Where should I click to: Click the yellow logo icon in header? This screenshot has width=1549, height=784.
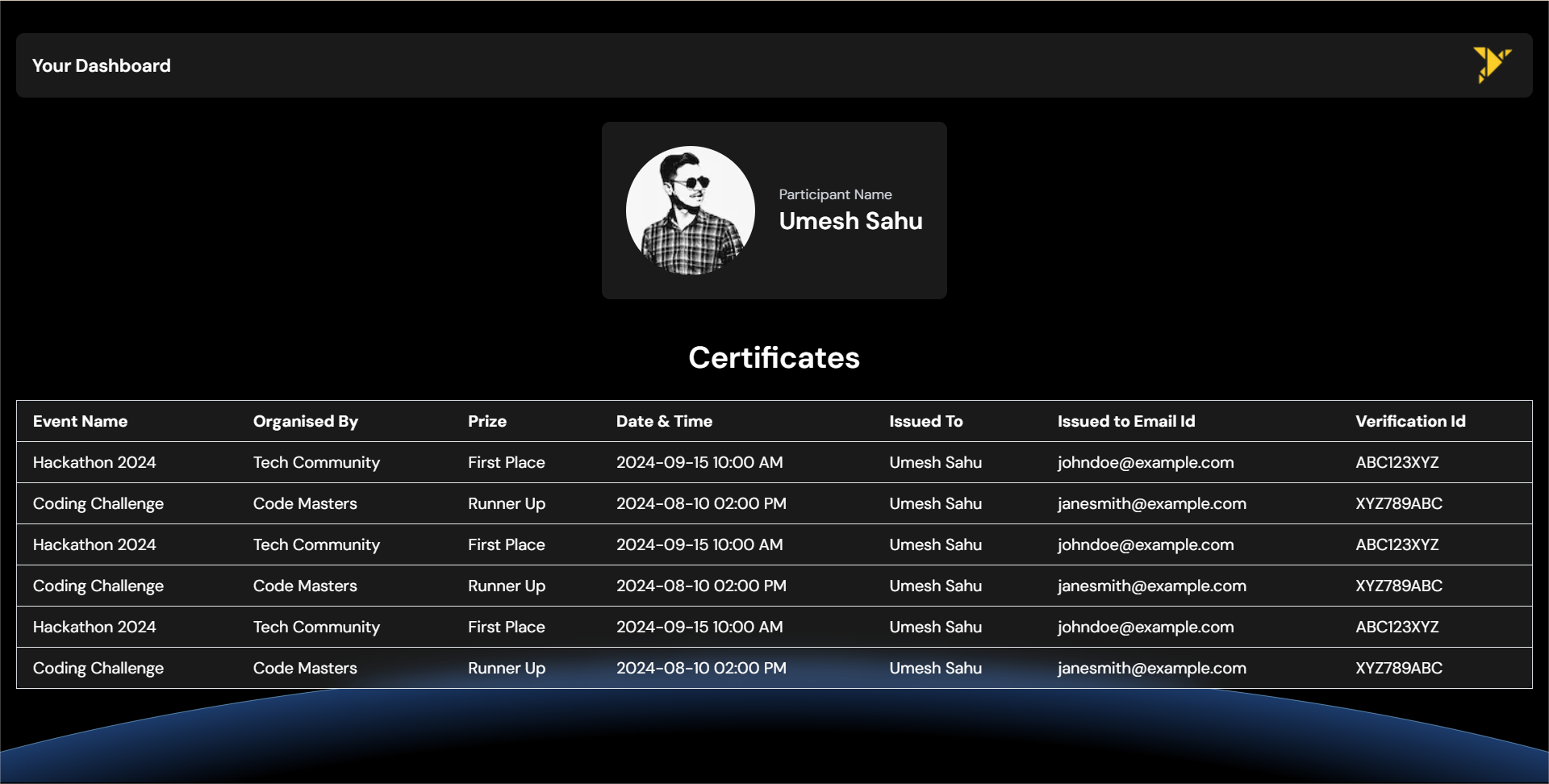(1491, 65)
